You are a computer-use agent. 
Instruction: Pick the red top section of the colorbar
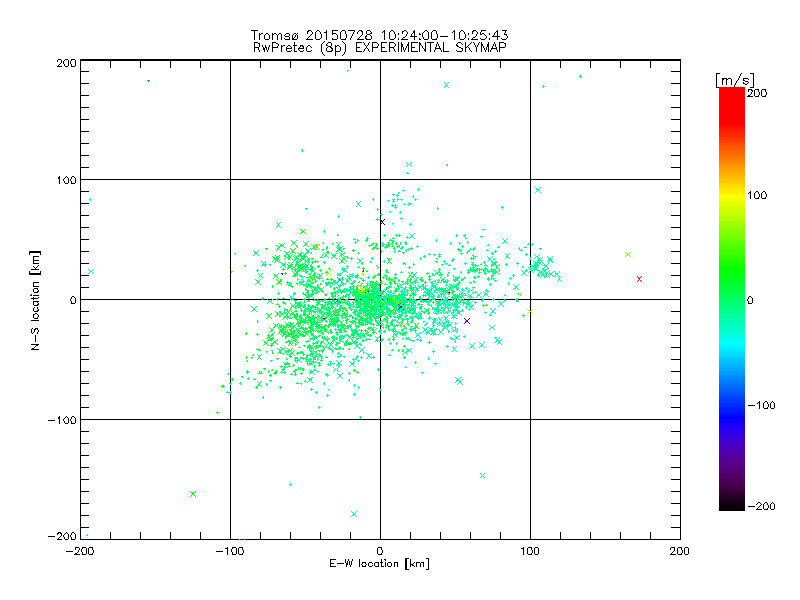point(732,105)
